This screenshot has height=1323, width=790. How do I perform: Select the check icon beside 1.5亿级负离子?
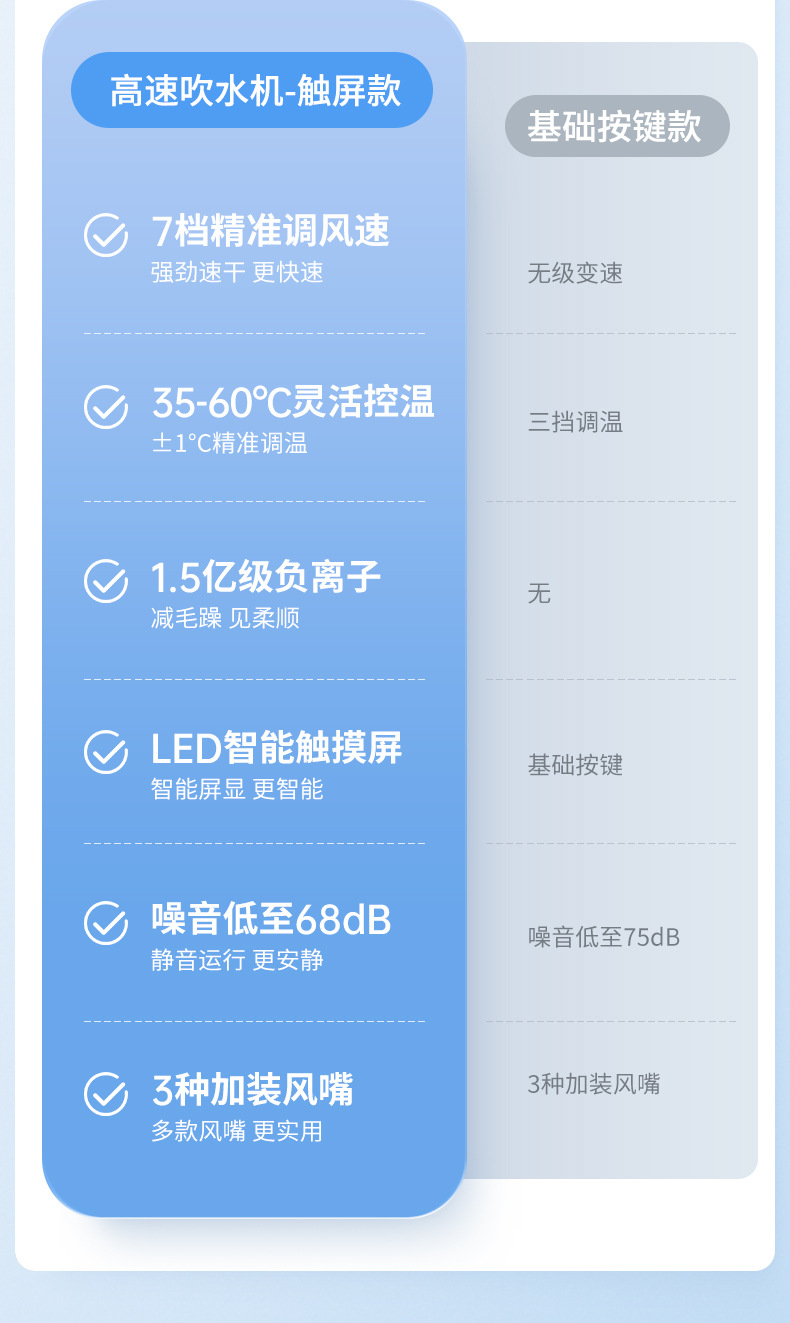pyautogui.click(x=105, y=581)
